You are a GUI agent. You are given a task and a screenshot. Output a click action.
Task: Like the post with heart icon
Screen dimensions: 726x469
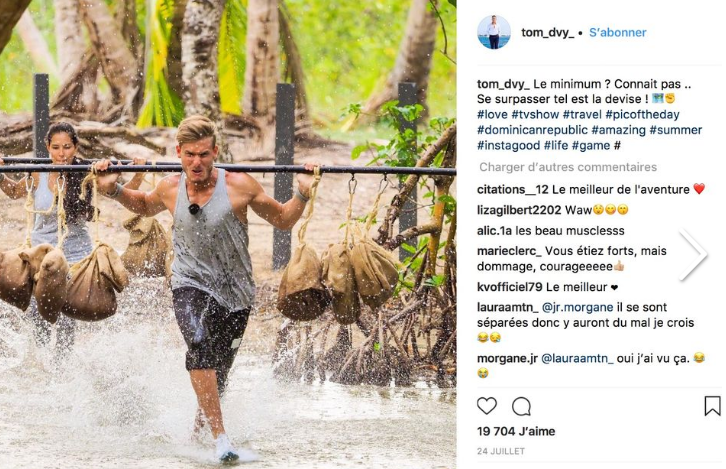pyautogui.click(x=487, y=406)
